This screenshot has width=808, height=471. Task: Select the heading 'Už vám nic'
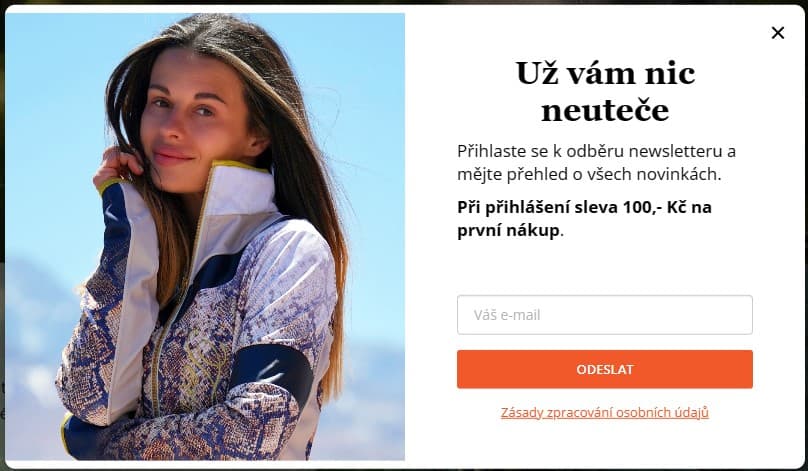click(x=605, y=73)
